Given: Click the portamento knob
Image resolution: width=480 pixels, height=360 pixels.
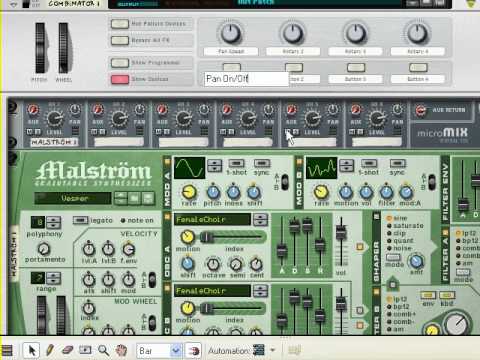Looking at the screenshot, I should (x=44, y=248).
